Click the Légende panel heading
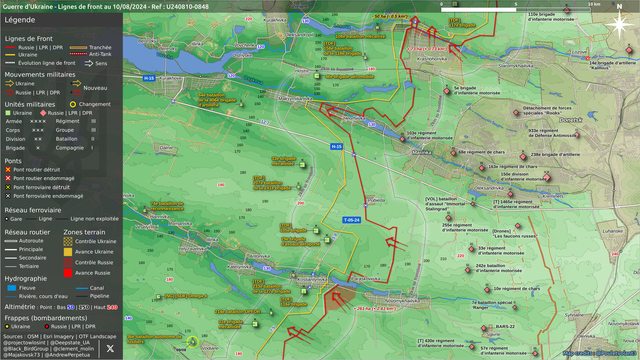 click(x=20, y=20)
